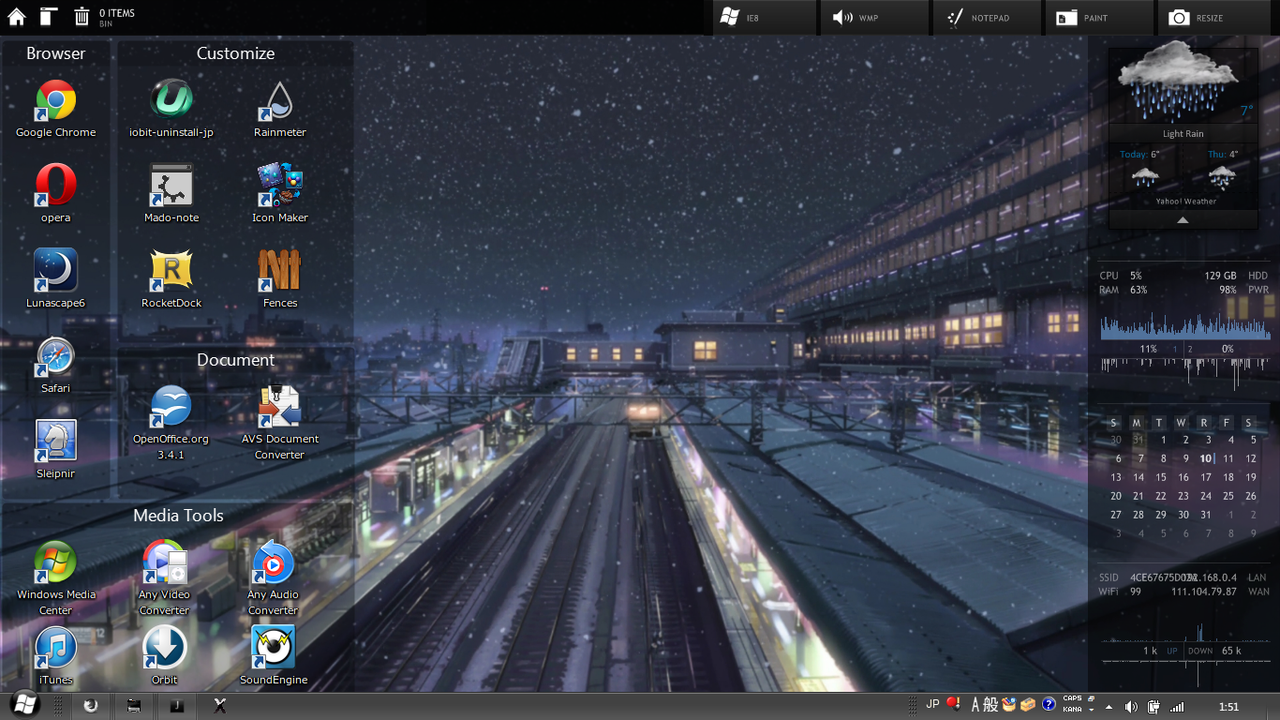Toggle the KANA input indicator
This screenshot has height=720, width=1280.
[1072, 710]
